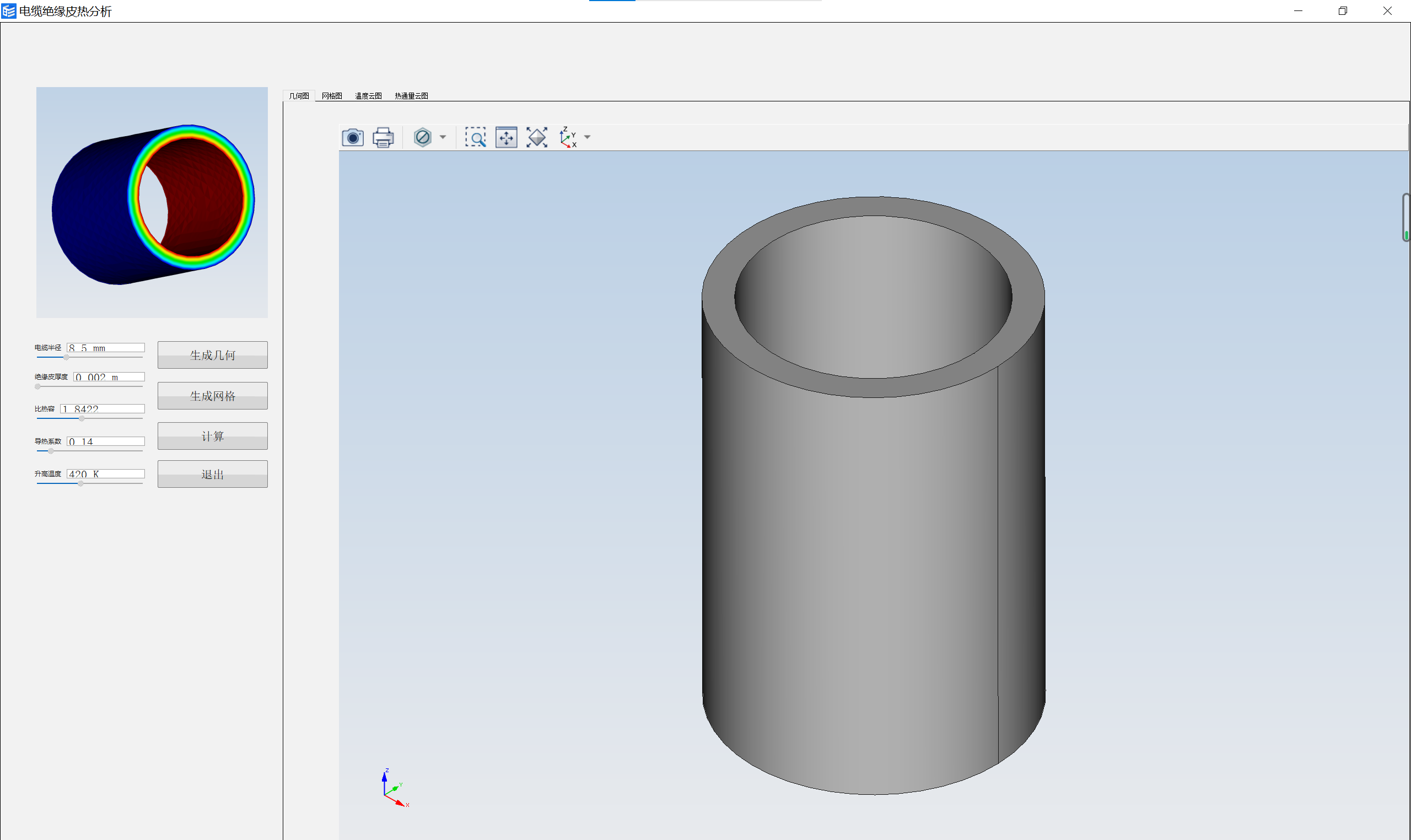Viewport: 1411px width, 840px height.
Task: Click the 退出 button
Action: pos(212,475)
